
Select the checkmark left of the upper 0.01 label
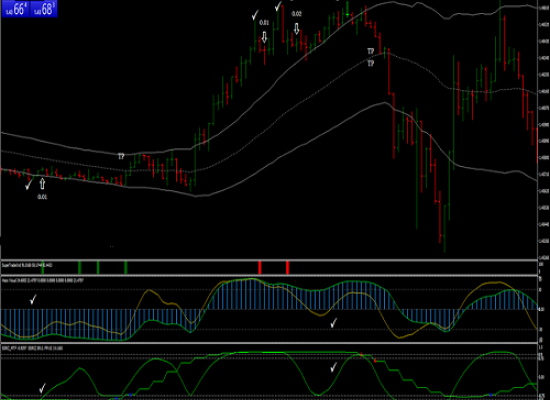coord(255,15)
